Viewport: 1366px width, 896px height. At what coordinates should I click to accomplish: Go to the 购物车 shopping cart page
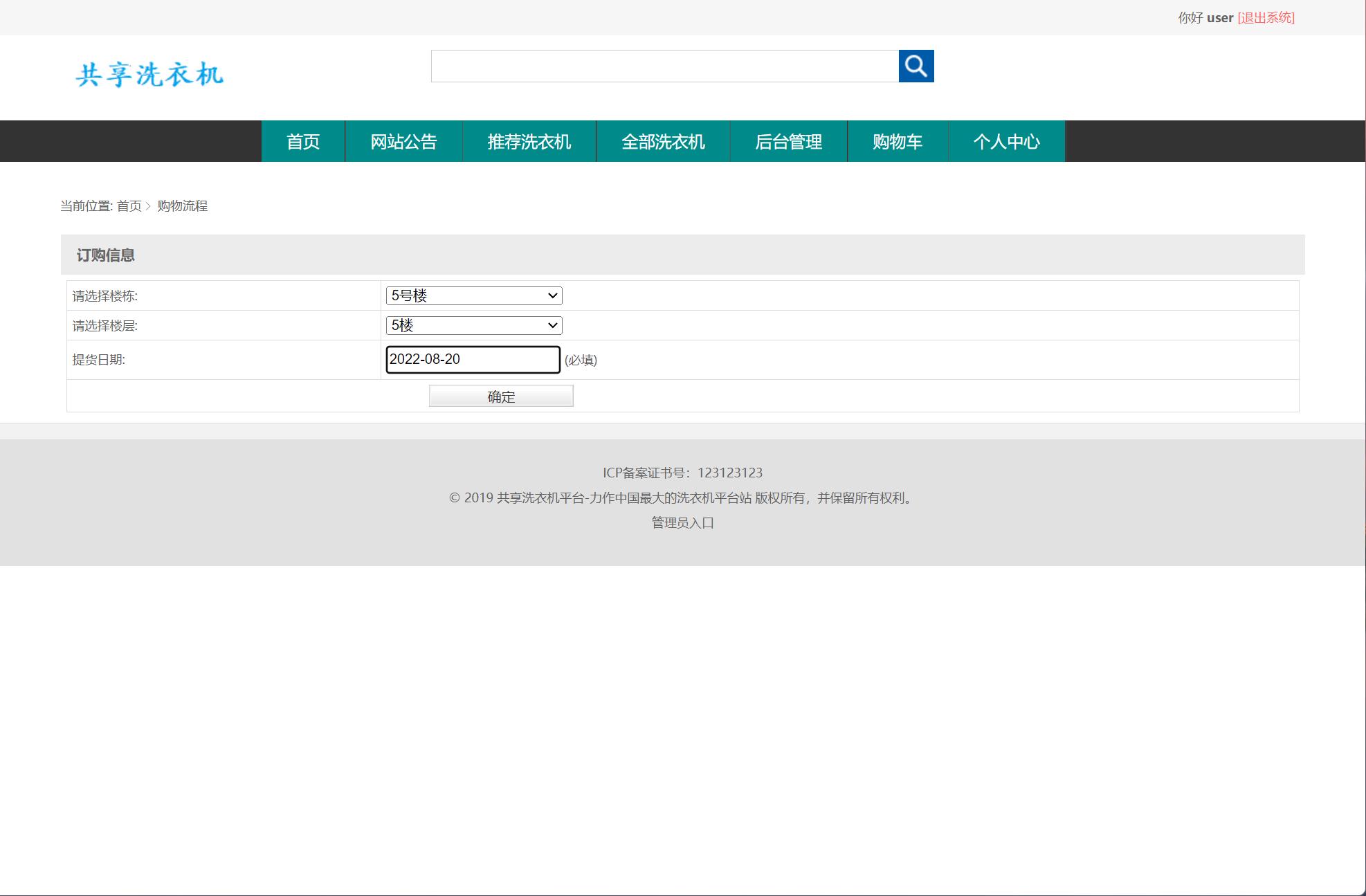pyautogui.click(x=898, y=141)
